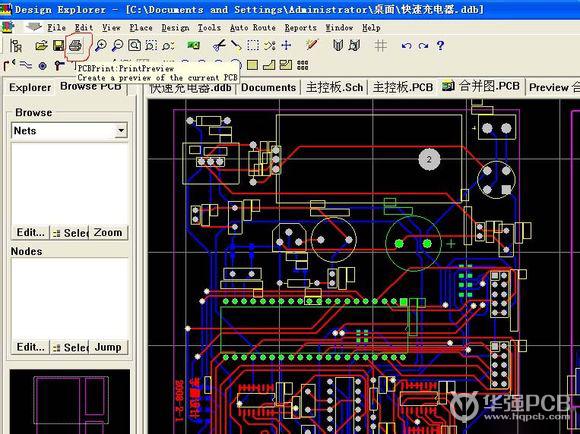This screenshot has width=580, height=434.
Task: Open the Design menu
Action: click(x=175, y=28)
